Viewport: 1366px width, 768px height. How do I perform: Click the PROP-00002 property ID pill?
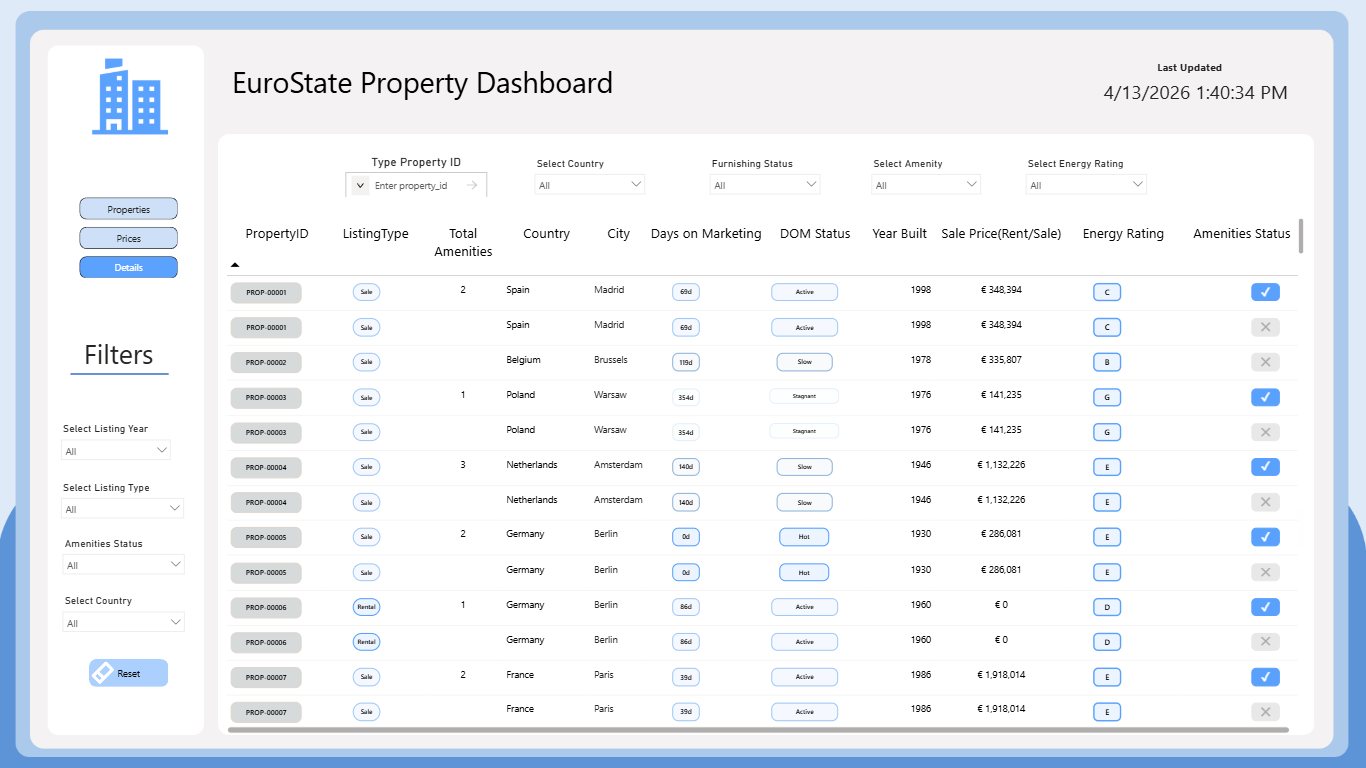[x=266, y=362]
